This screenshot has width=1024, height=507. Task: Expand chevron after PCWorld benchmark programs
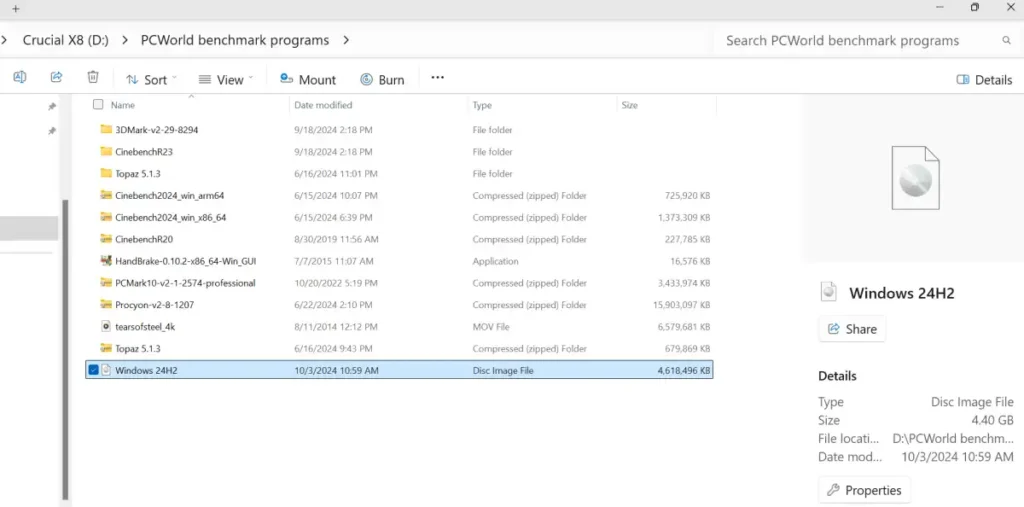click(x=346, y=40)
